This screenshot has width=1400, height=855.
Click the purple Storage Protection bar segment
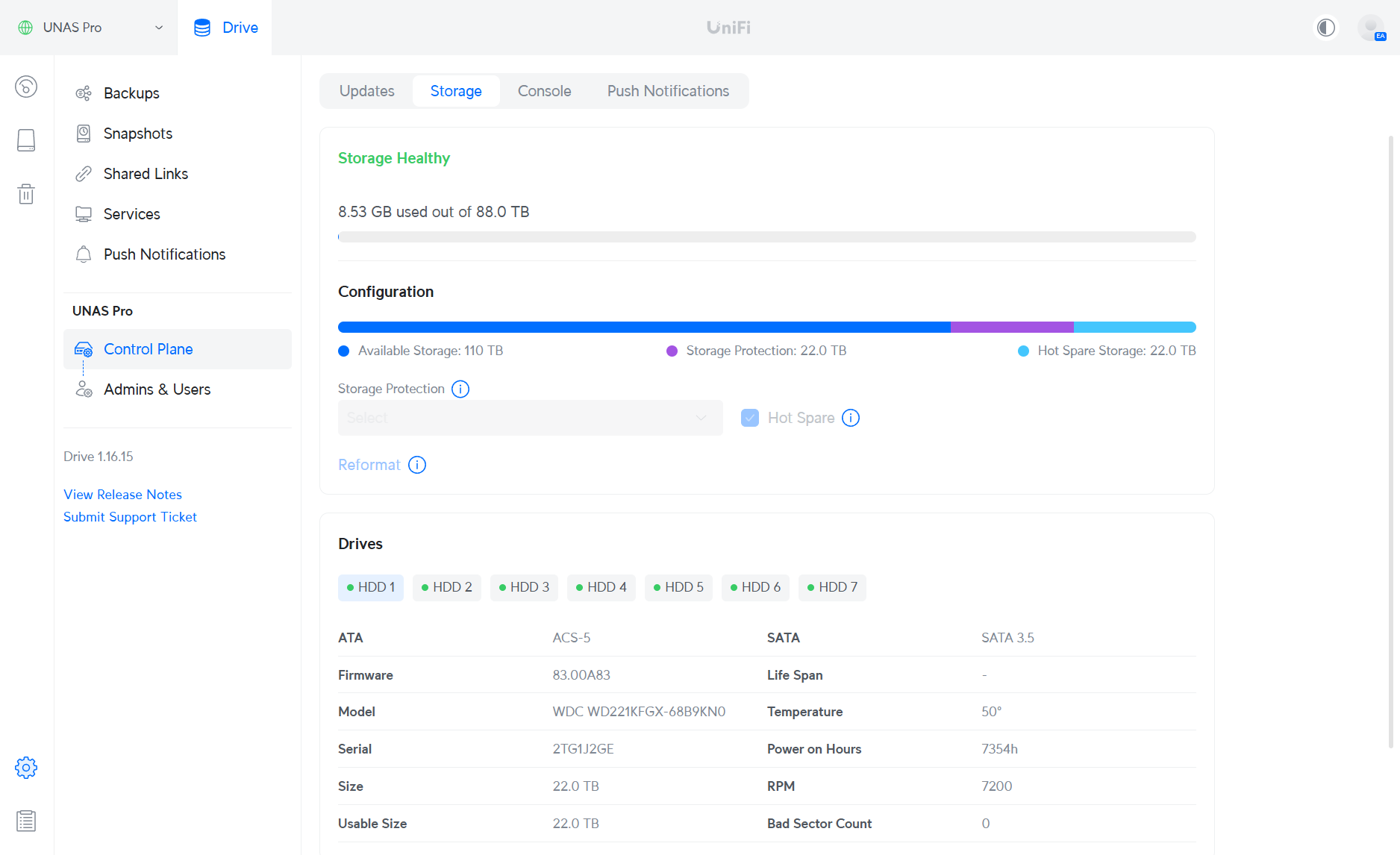pos(1012,327)
